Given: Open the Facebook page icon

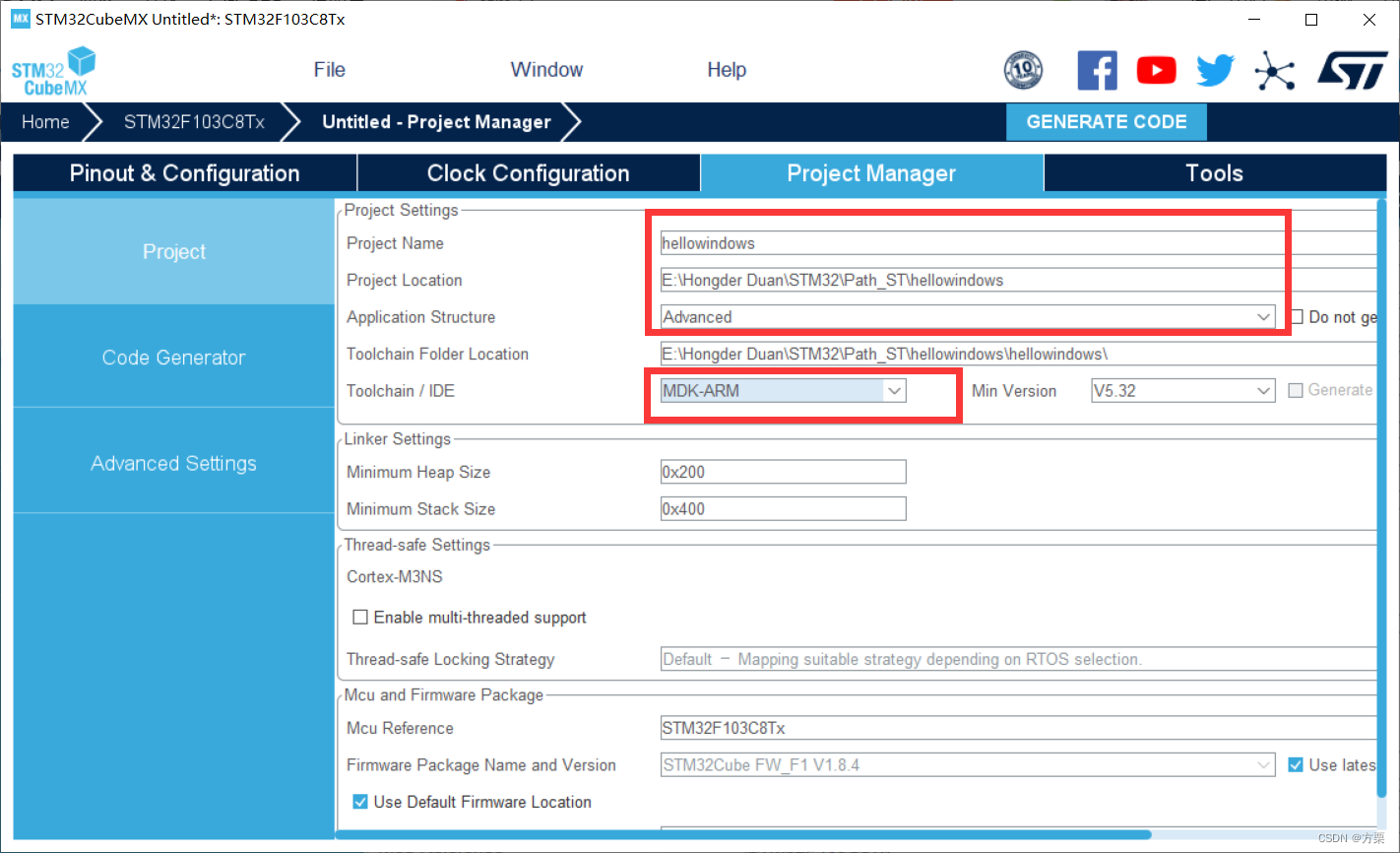Looking at the screenshot, I should click(1097, 70).
